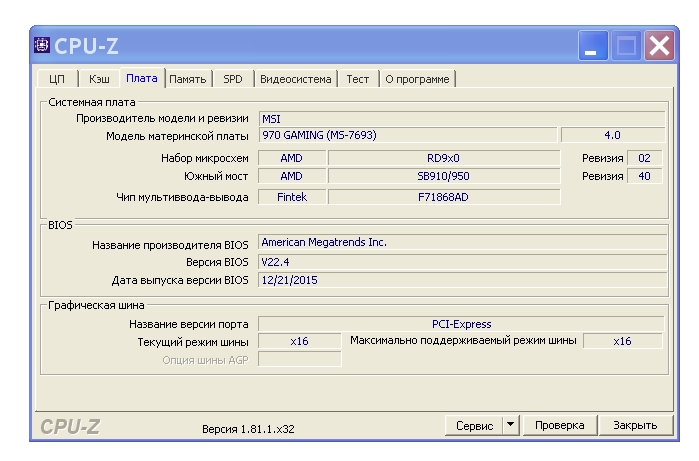Select the Плата tab

click(x=142, y=78)
